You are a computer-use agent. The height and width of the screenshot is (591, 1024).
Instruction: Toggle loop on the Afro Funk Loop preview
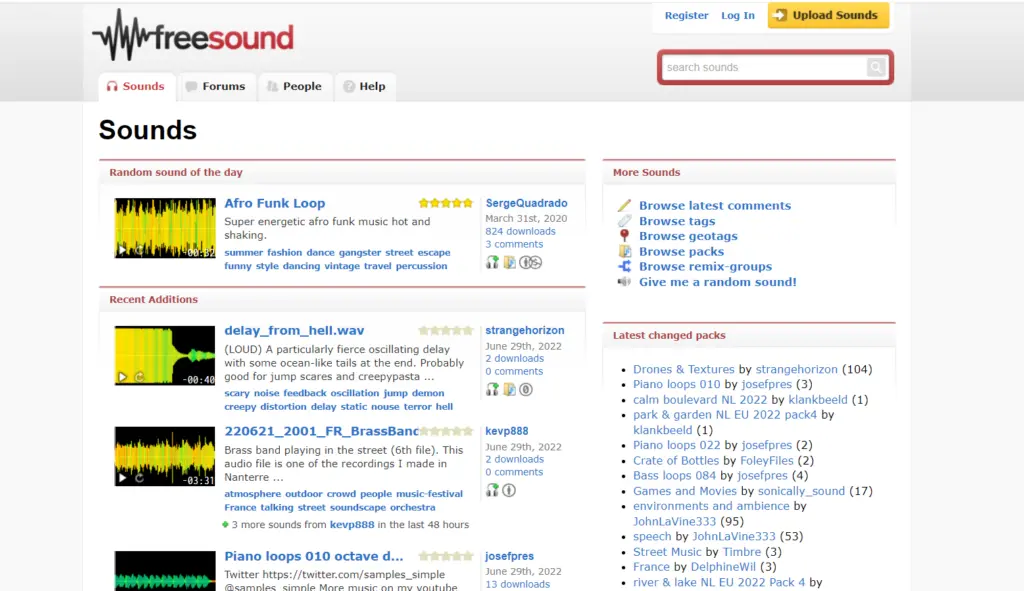click(x=139, y=250)
